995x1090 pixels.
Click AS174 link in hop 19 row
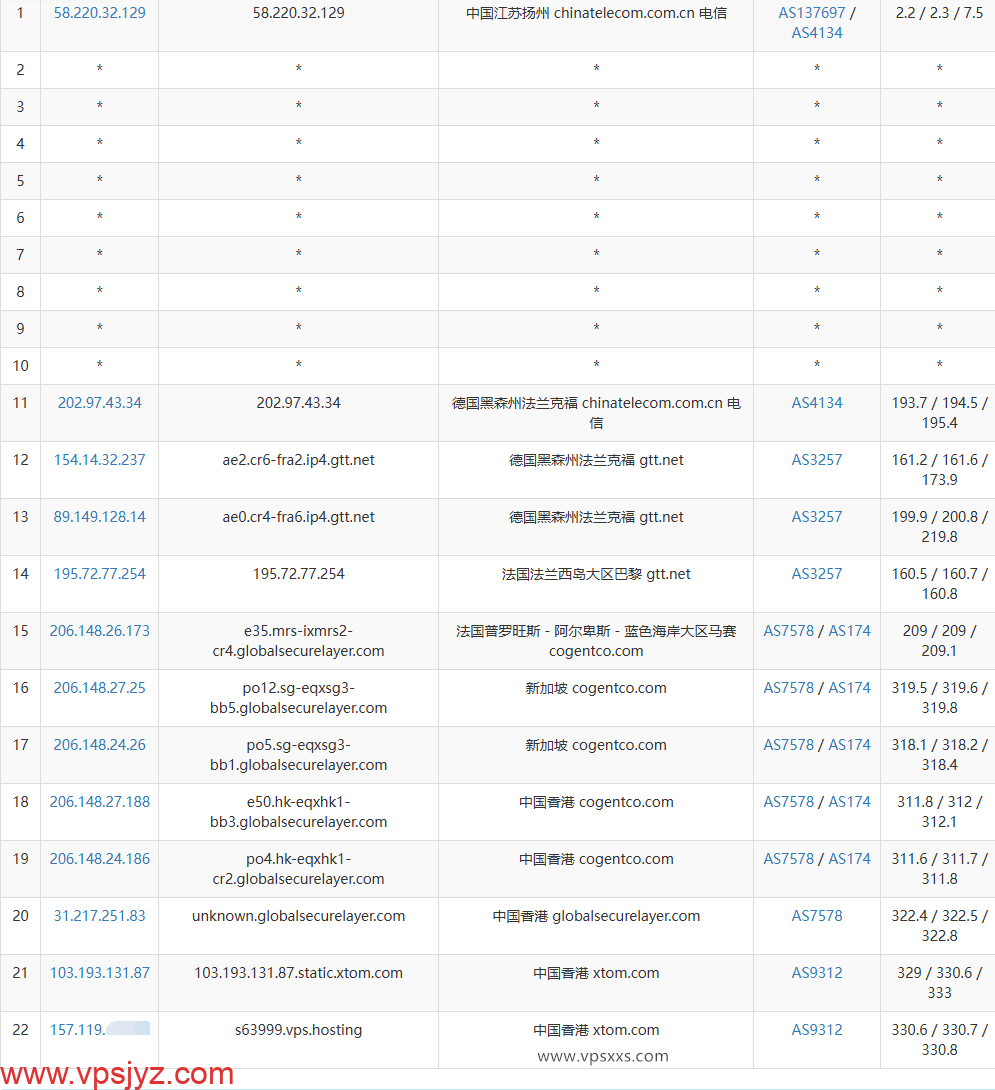[x=850, y=859]
